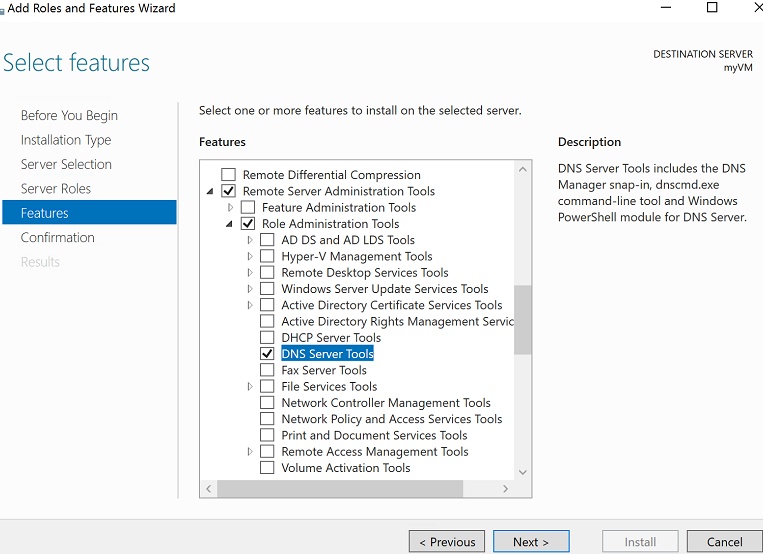Image resolution: width=763 pixels, height=554 pixels.
Task: Check Fax Server Tools checkbox
Action: (267, 370)
